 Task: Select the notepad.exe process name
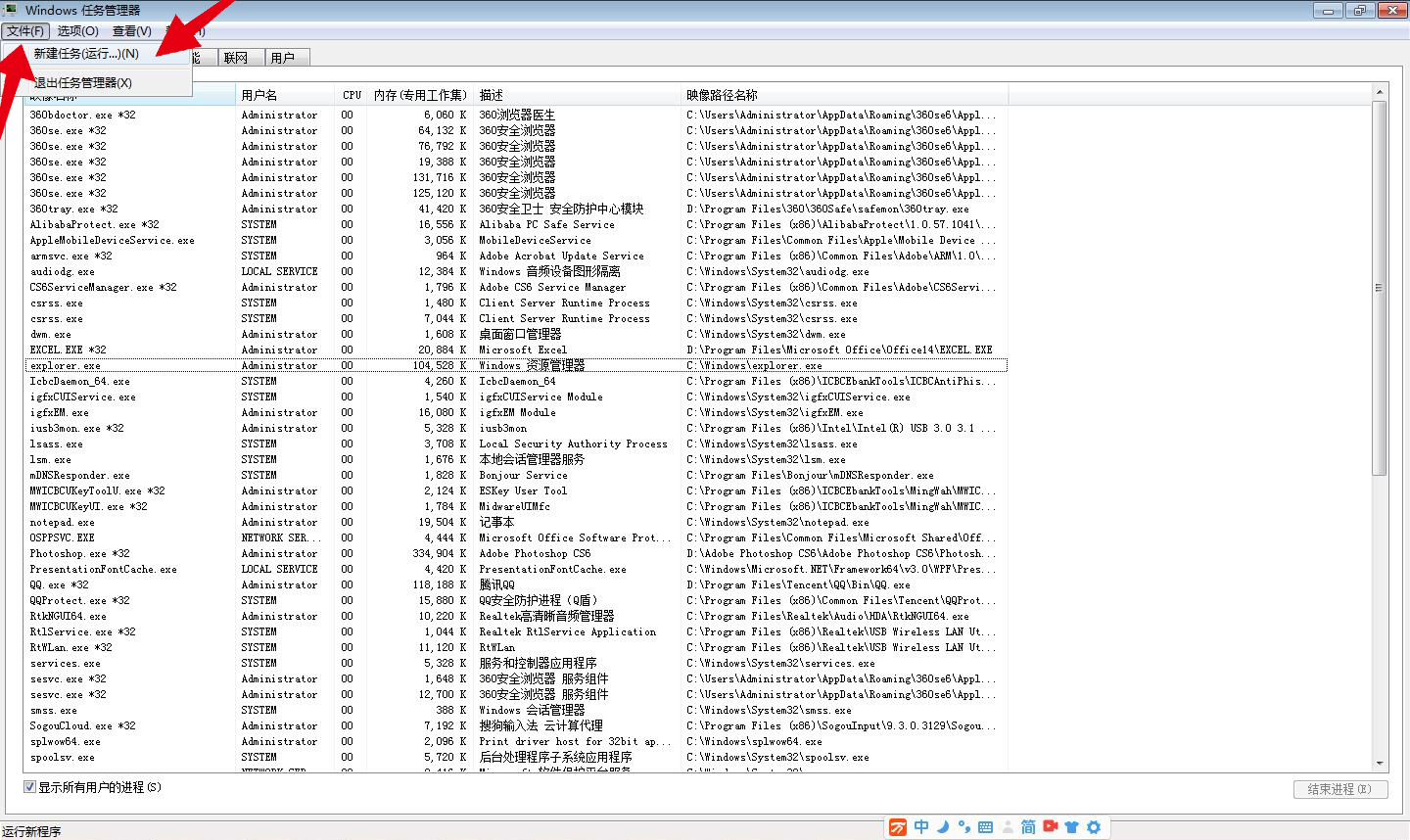[x=62, y=522]
